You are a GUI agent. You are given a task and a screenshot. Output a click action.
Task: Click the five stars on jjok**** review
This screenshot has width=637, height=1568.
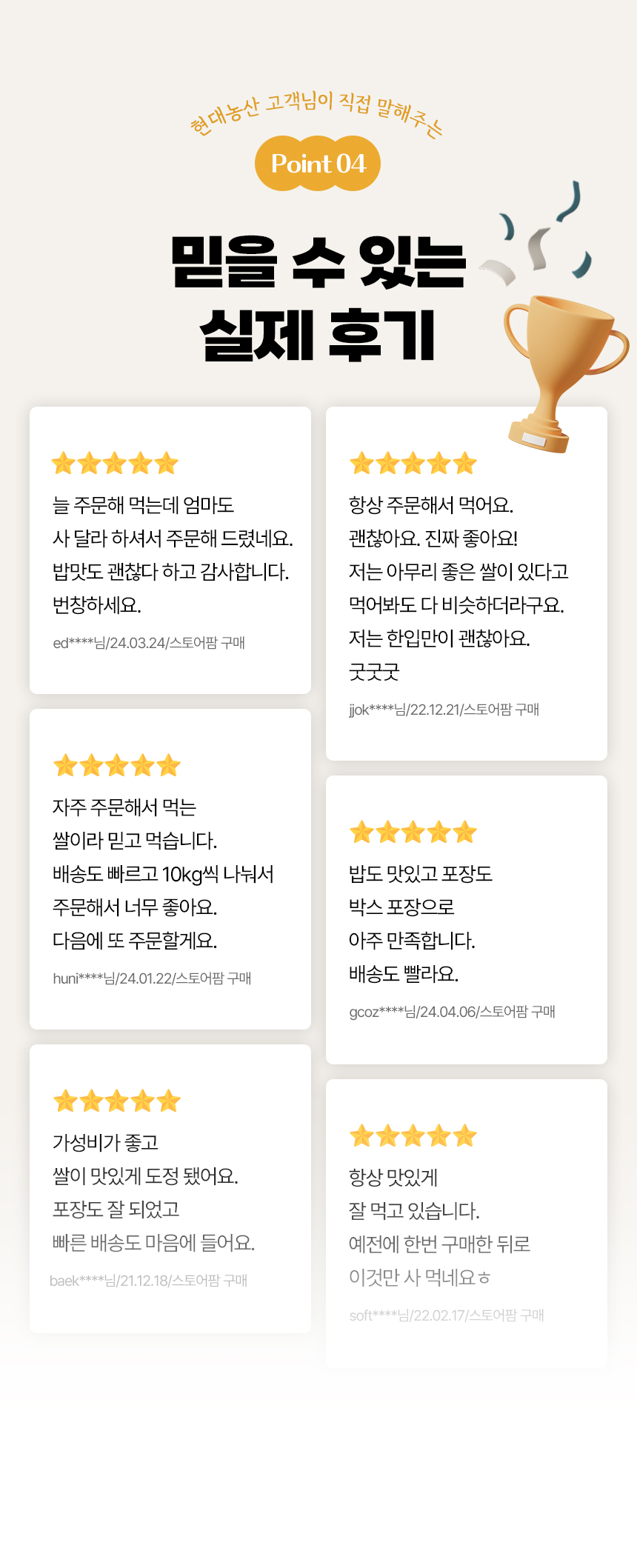pos(413,464)
